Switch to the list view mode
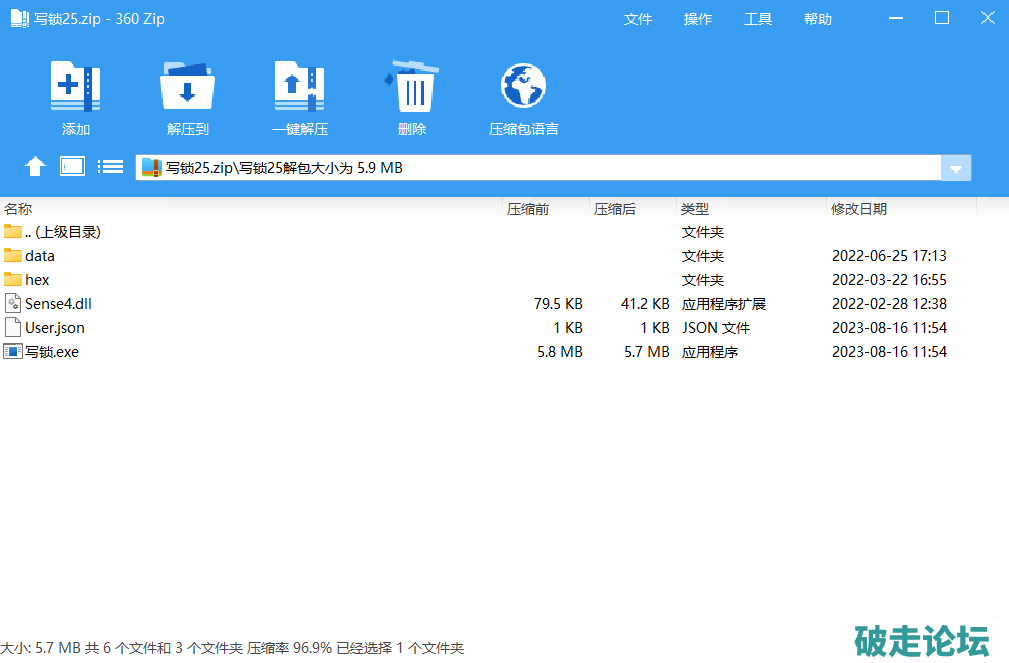 click(x=110, y=167)
